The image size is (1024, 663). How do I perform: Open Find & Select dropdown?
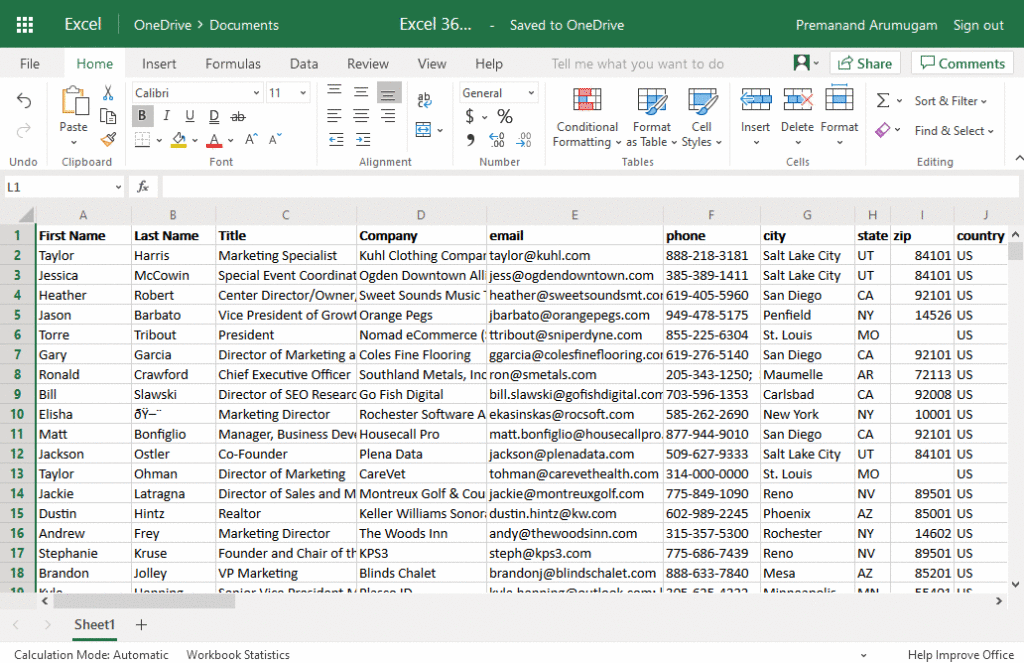[x=954, y=131]
